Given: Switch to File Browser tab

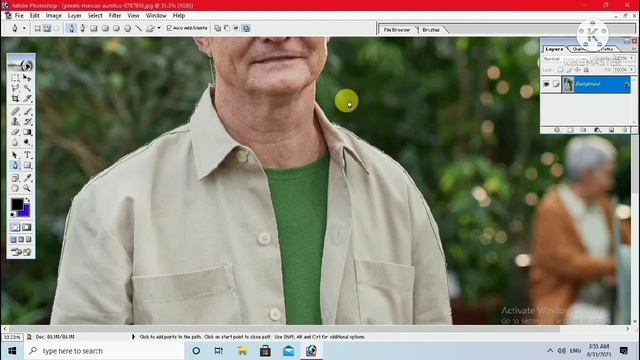Looking at the screenshot, I should pyautogui.click(x=397, y=30).
